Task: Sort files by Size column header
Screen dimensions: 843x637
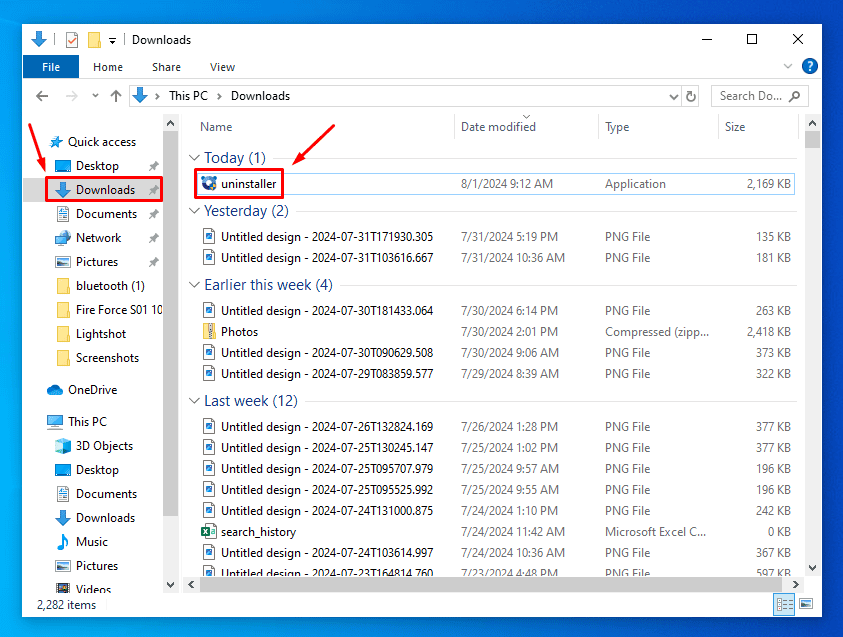Action: pyautogui.click(x=735, y=127)
